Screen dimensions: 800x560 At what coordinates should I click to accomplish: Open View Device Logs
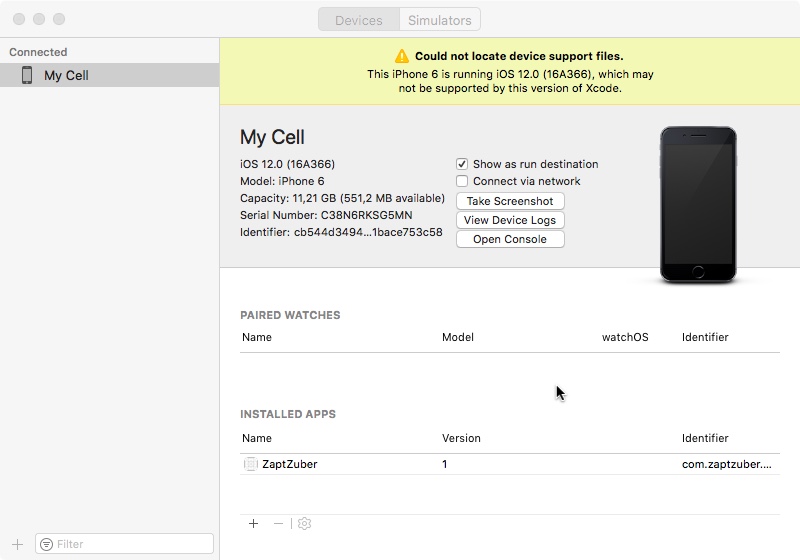510,220
